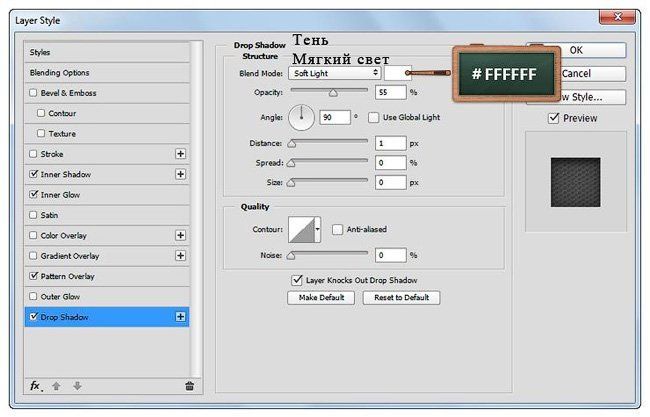Add another Gradient Overlay with plus icon
Image resolution: width=650 pixels, height=417 pixels.
click(x=180, y=256)
